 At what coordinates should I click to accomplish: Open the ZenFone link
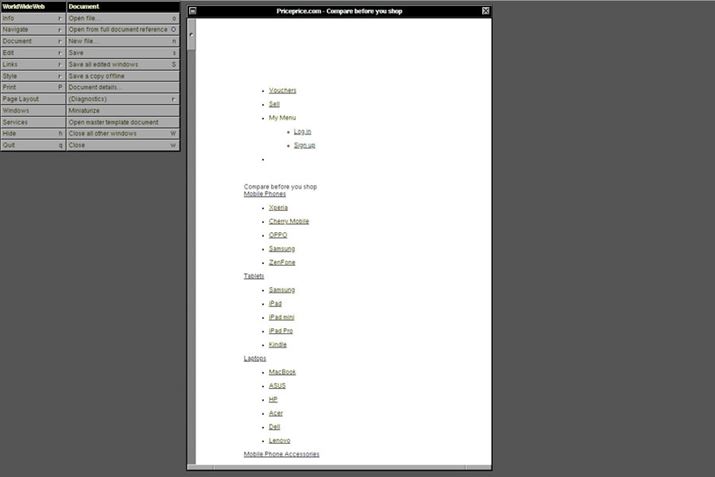[282, 262]
